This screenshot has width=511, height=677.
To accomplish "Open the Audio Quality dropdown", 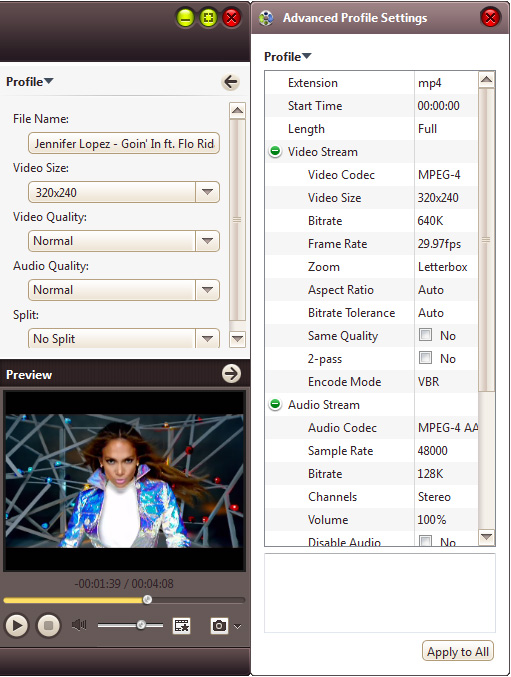I will click(x=208, y=290).
